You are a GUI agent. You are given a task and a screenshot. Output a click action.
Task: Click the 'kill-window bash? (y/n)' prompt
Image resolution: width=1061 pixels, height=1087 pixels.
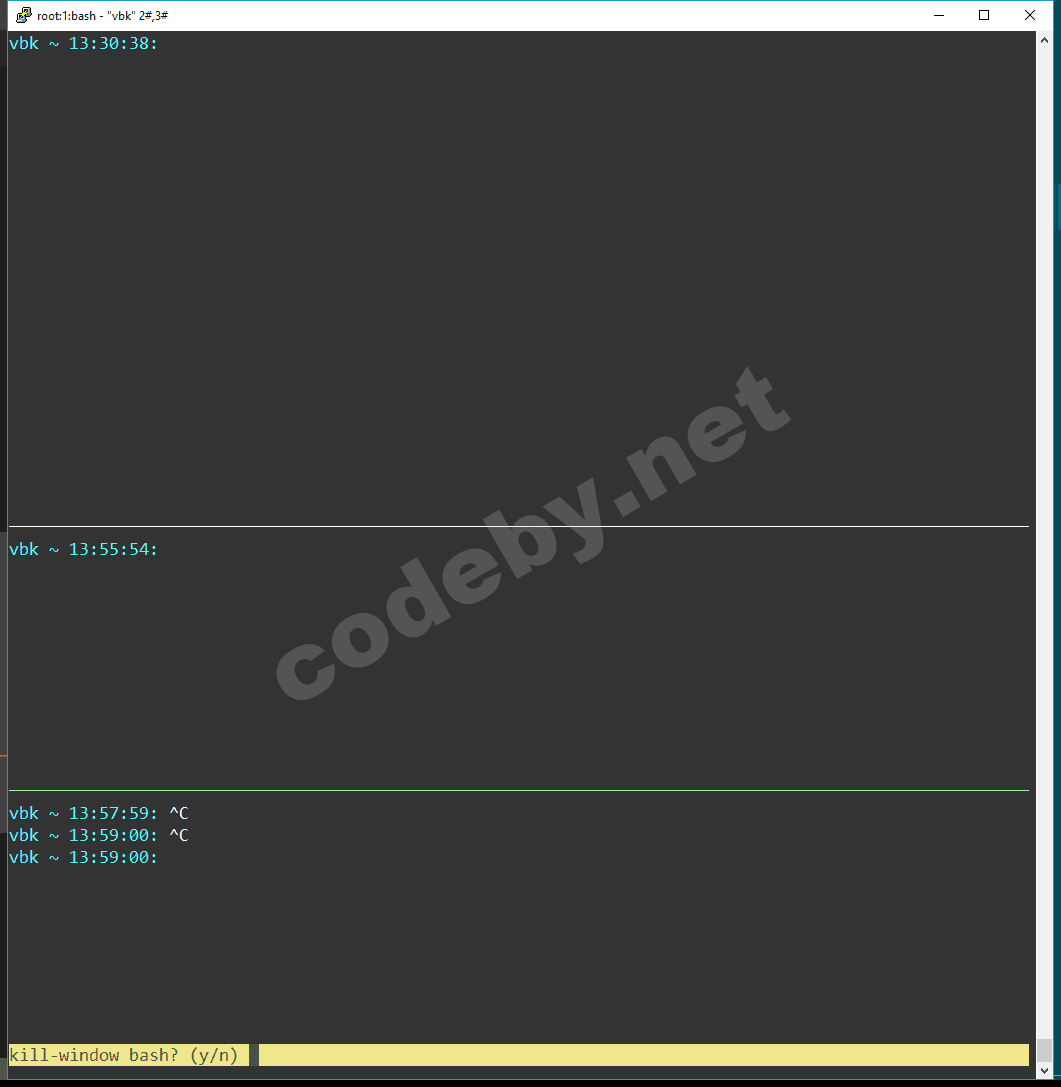[x=123, y=1055]
